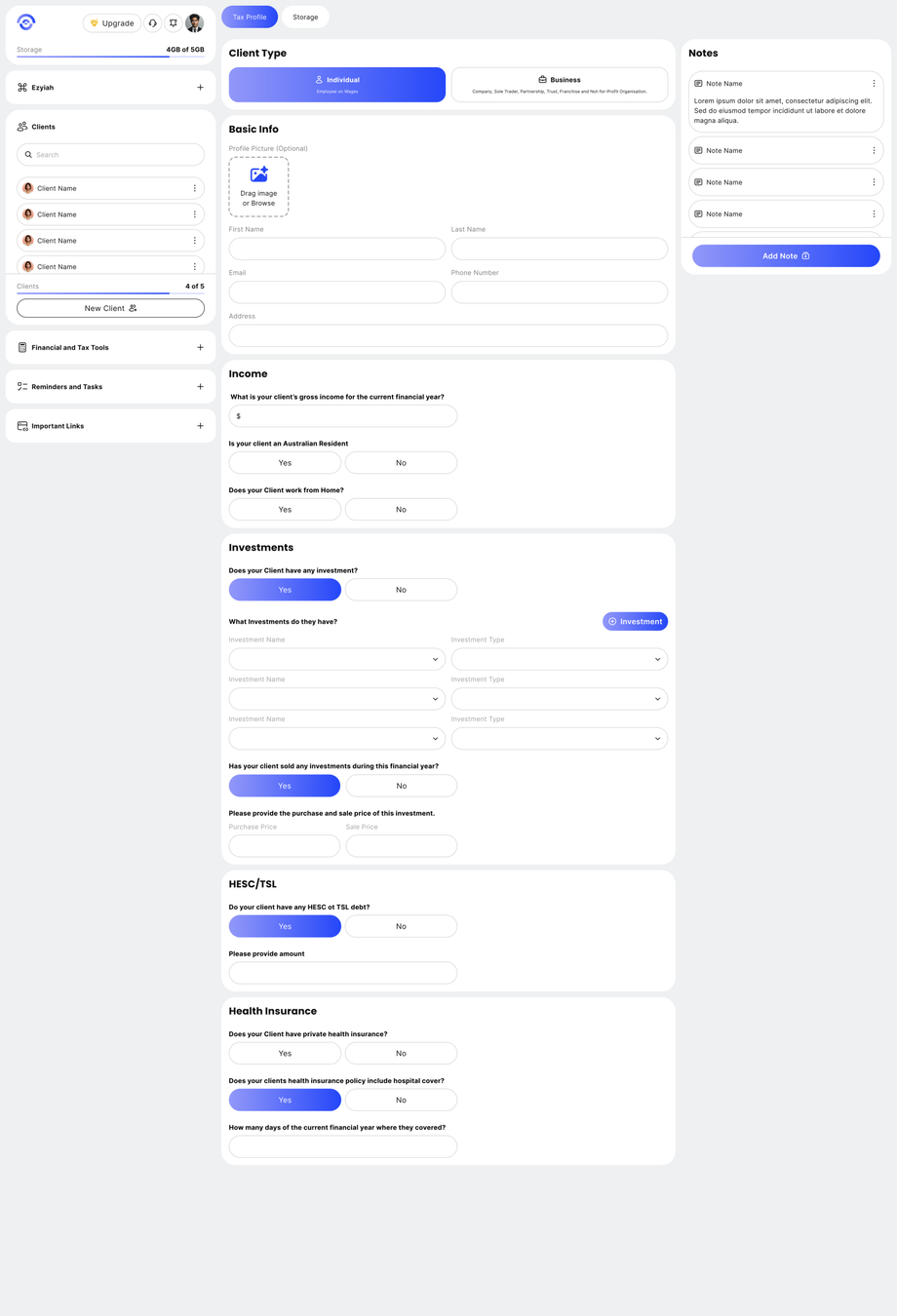897x1316 pixels.
Task: Expand the Financial and Tax Tools section
Action: [x=201, y=347]
